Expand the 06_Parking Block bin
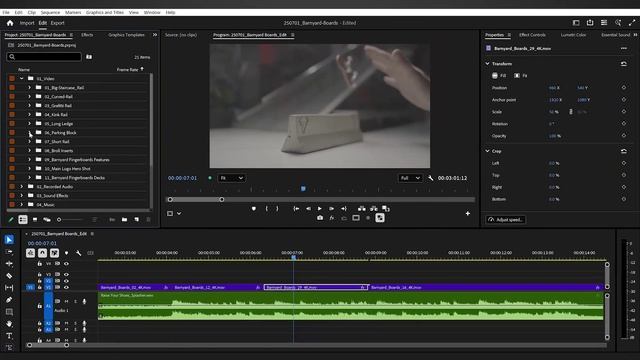The height and width of the screenshot is (360, 640). [29, 133]
